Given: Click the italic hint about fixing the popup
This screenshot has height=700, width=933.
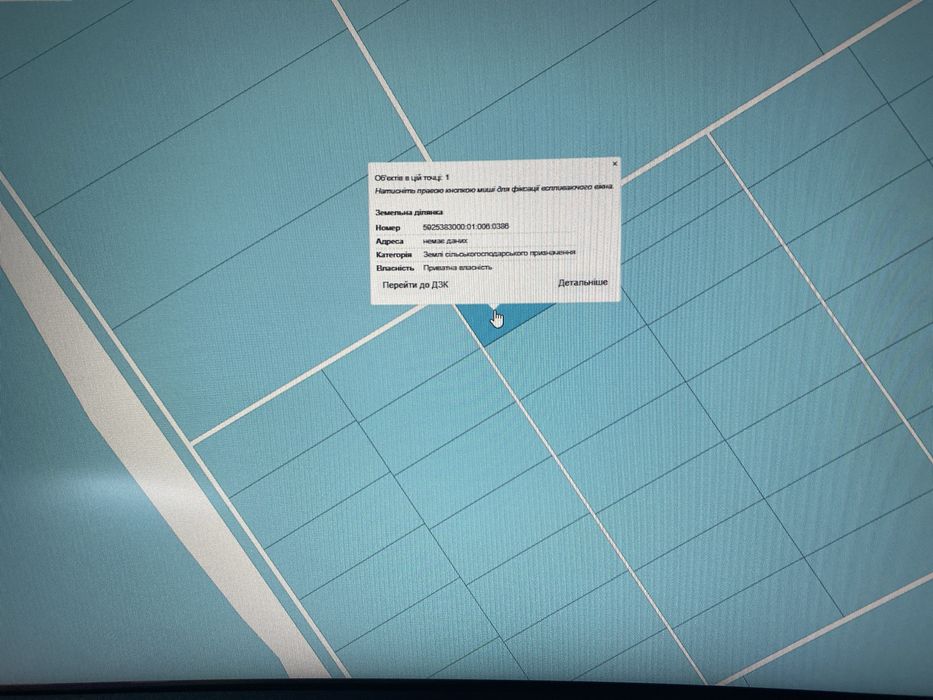Looking at the screenshot, I should [494, 189].
